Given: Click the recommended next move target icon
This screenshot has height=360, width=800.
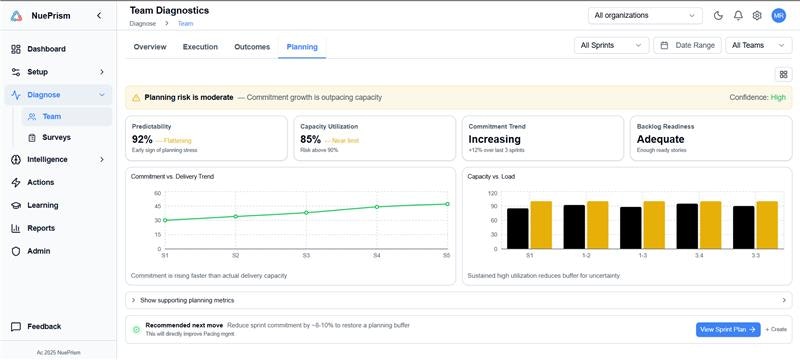Looking at the screenshot, I should [x=136, y=330].
